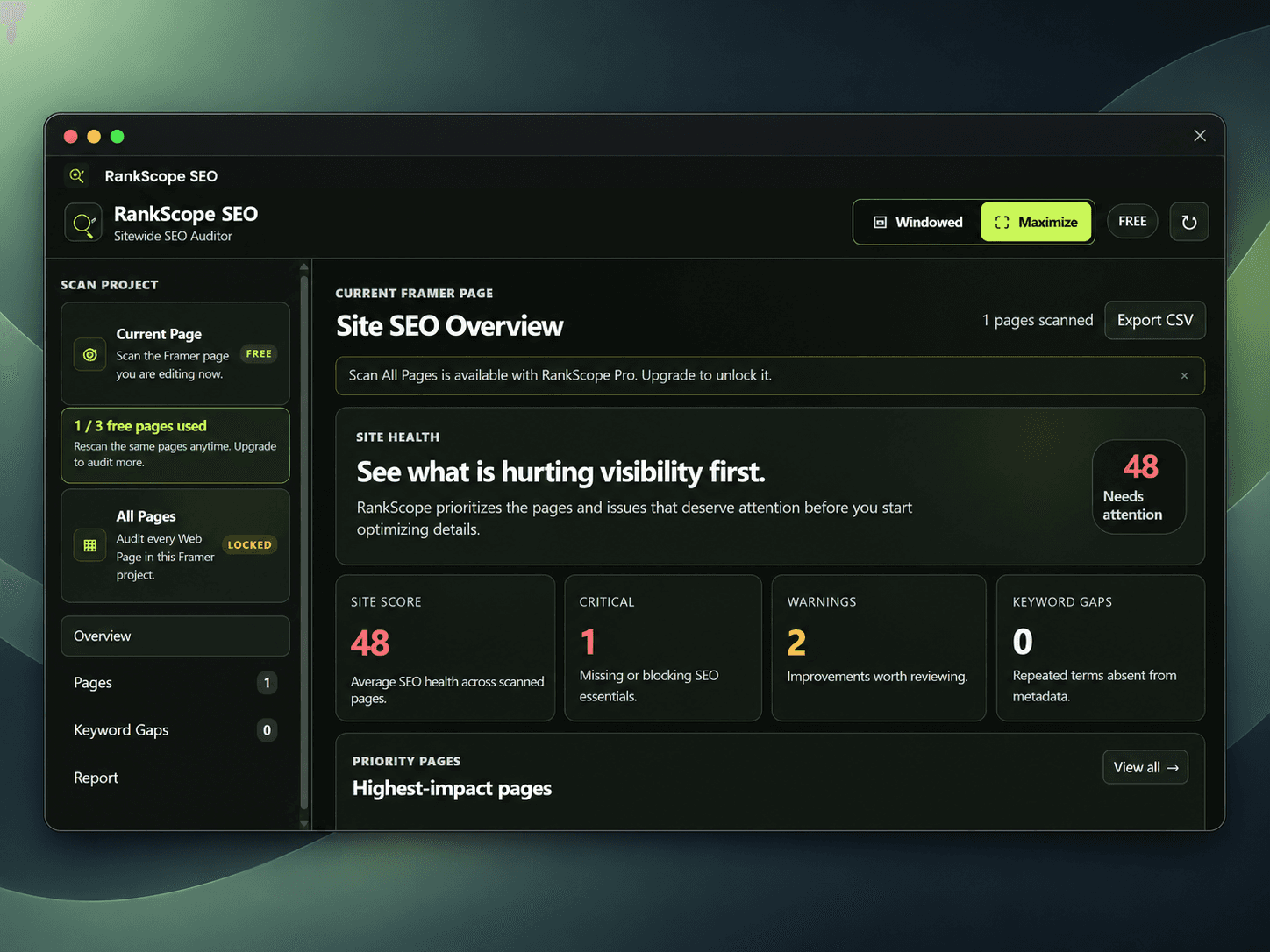This screenshot has height=952, width=1270.
Task: Click the RankScope SEO logo beside Sitewide SEO Auditor
Action: point(83,223)
